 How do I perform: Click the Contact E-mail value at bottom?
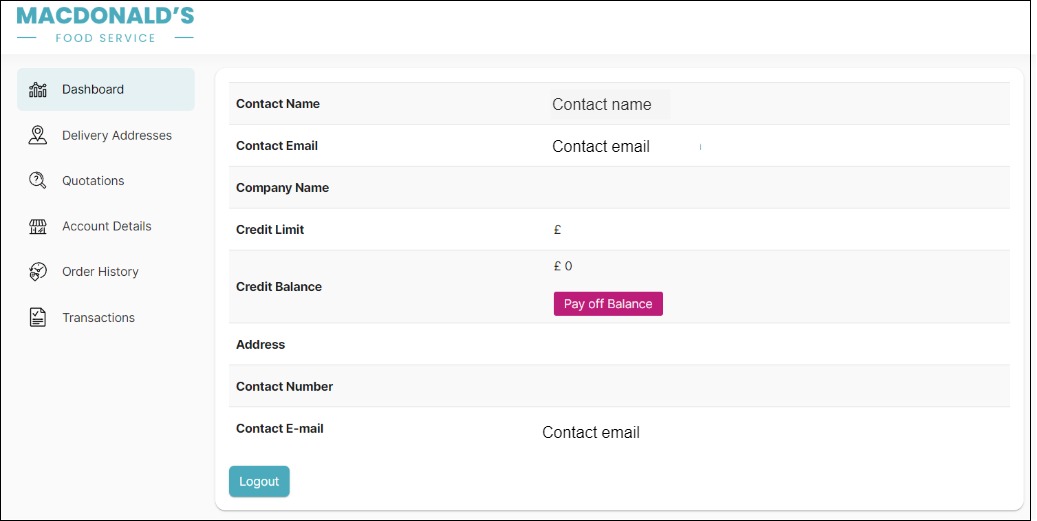click(x=591, y=432)
